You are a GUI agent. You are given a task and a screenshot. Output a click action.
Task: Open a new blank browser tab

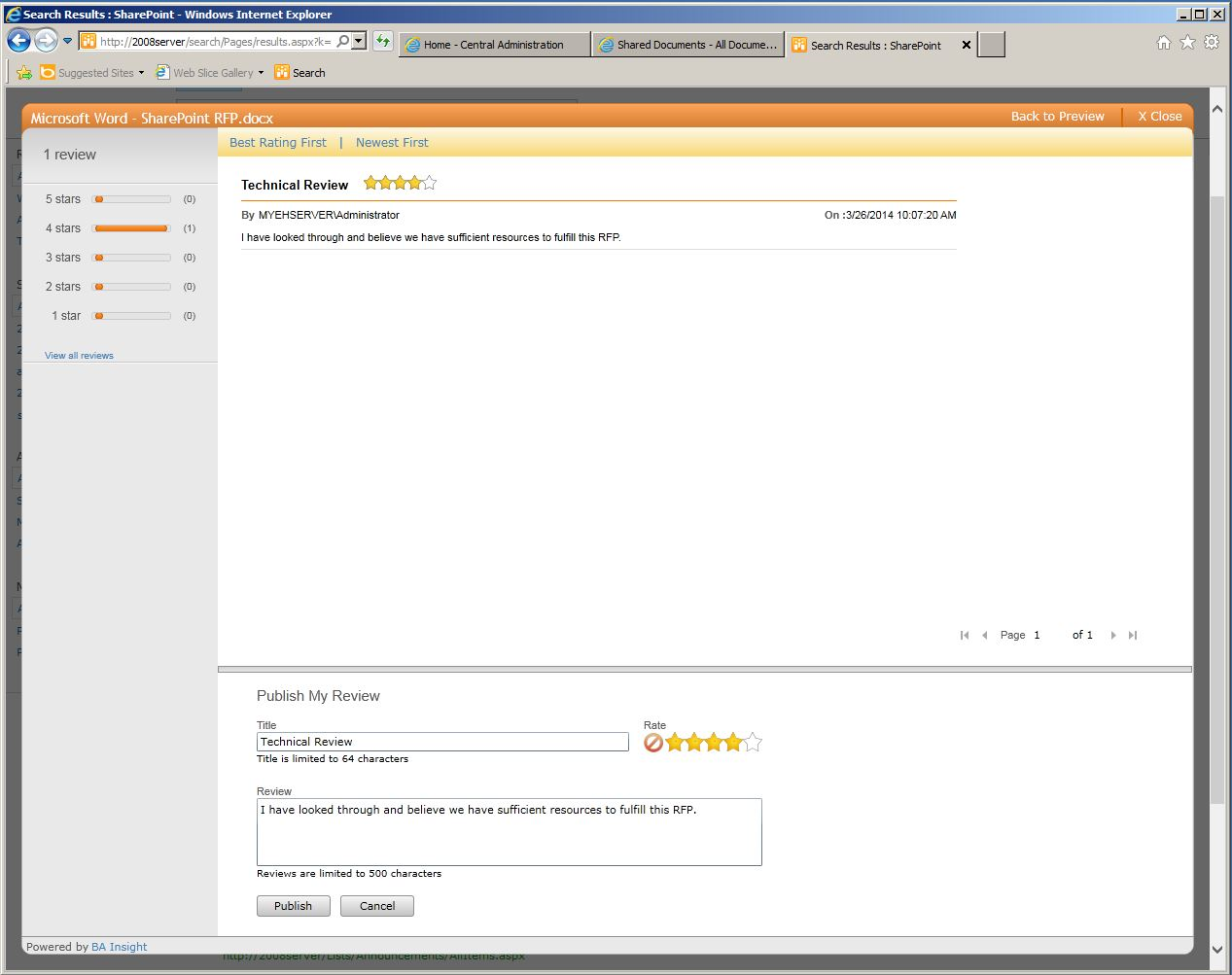click(x=991, y=45)
